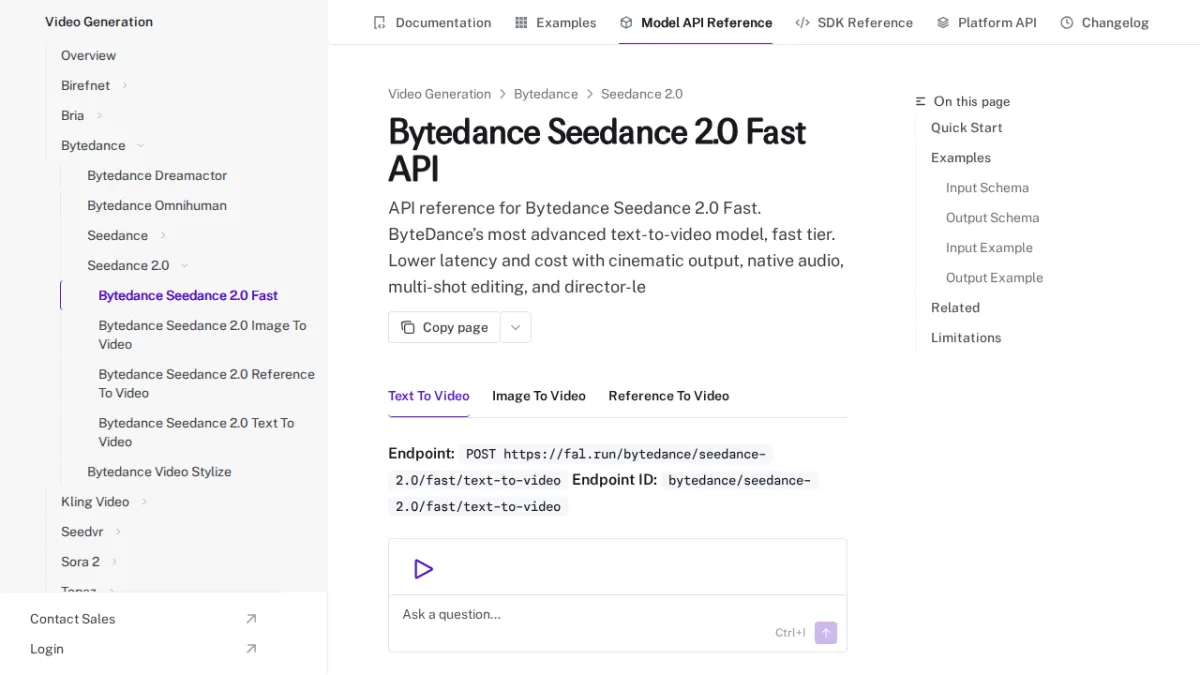Expand the Sora 2 sidebar chevron
Screen dimensions: 1200x675
(114, 561)
